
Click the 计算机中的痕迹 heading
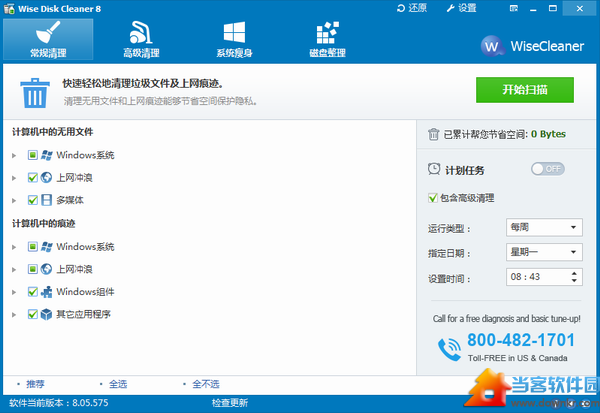(43, 224)
